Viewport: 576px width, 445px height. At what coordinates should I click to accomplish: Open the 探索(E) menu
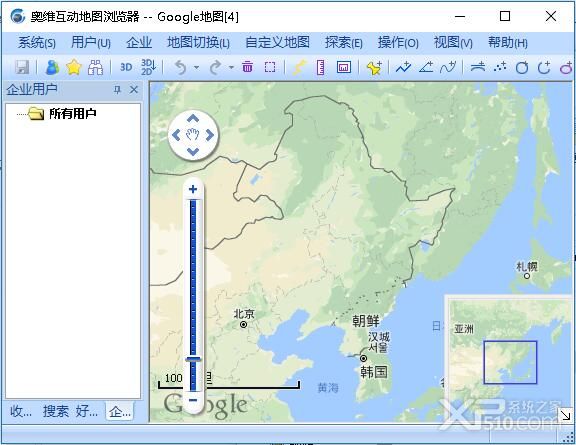point(343,43)
